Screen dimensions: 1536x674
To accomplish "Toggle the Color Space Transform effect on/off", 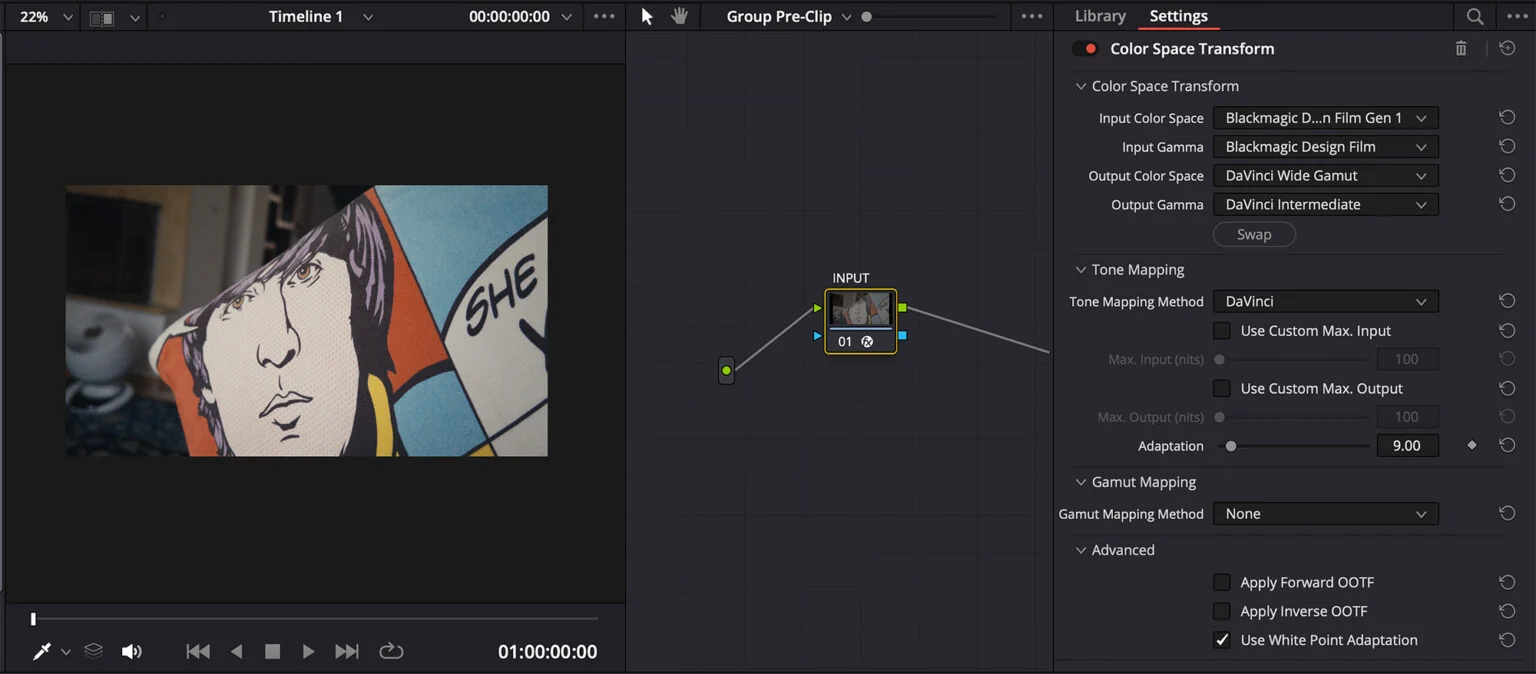I will [1085, 49].
